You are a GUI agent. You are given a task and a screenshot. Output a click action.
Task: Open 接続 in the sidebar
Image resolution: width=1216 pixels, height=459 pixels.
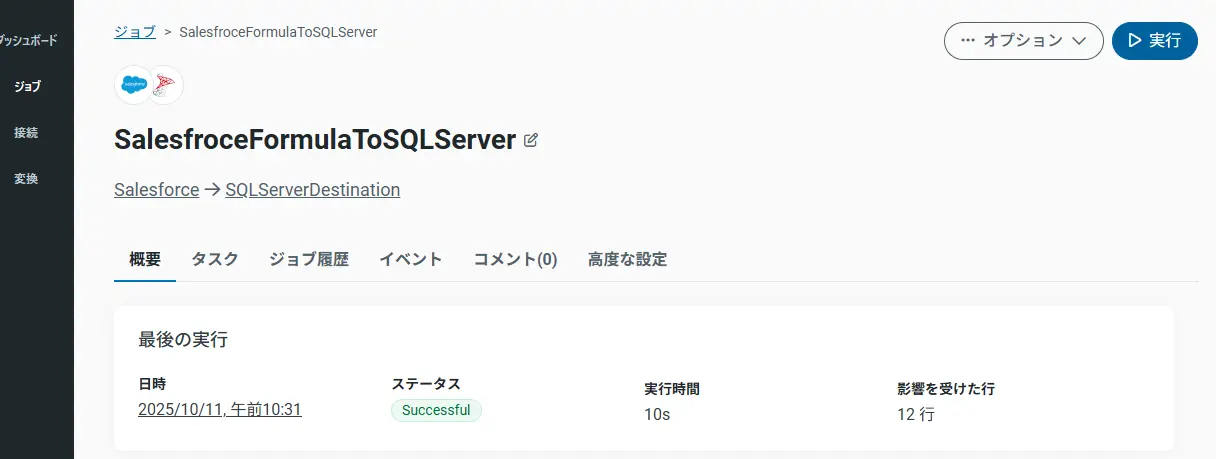click(x=27, y=133)
